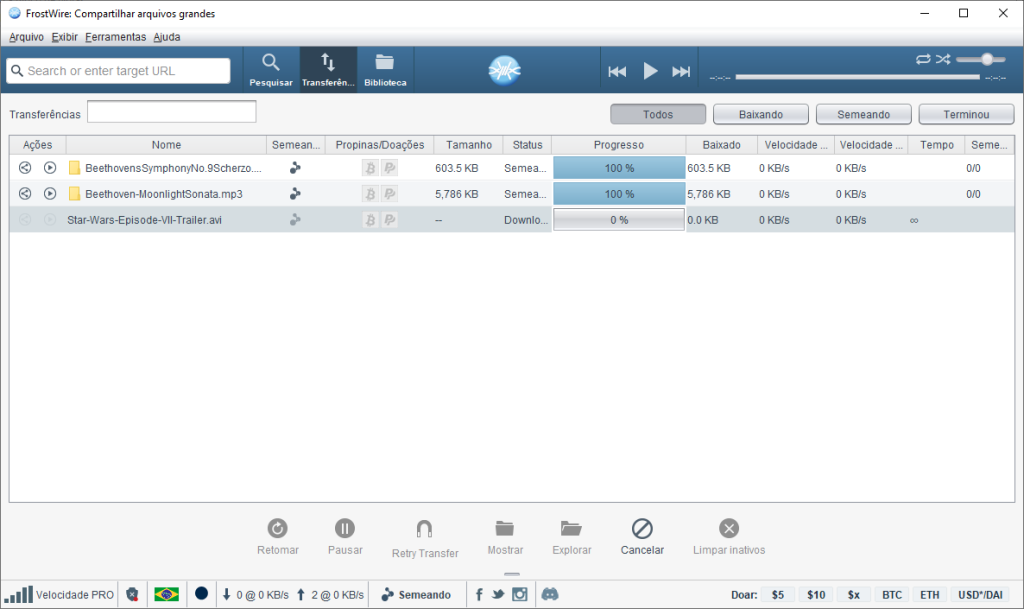1024x609 pixels.
Task: Open the Pesquisar search tab icon
Action: (270, 69)
